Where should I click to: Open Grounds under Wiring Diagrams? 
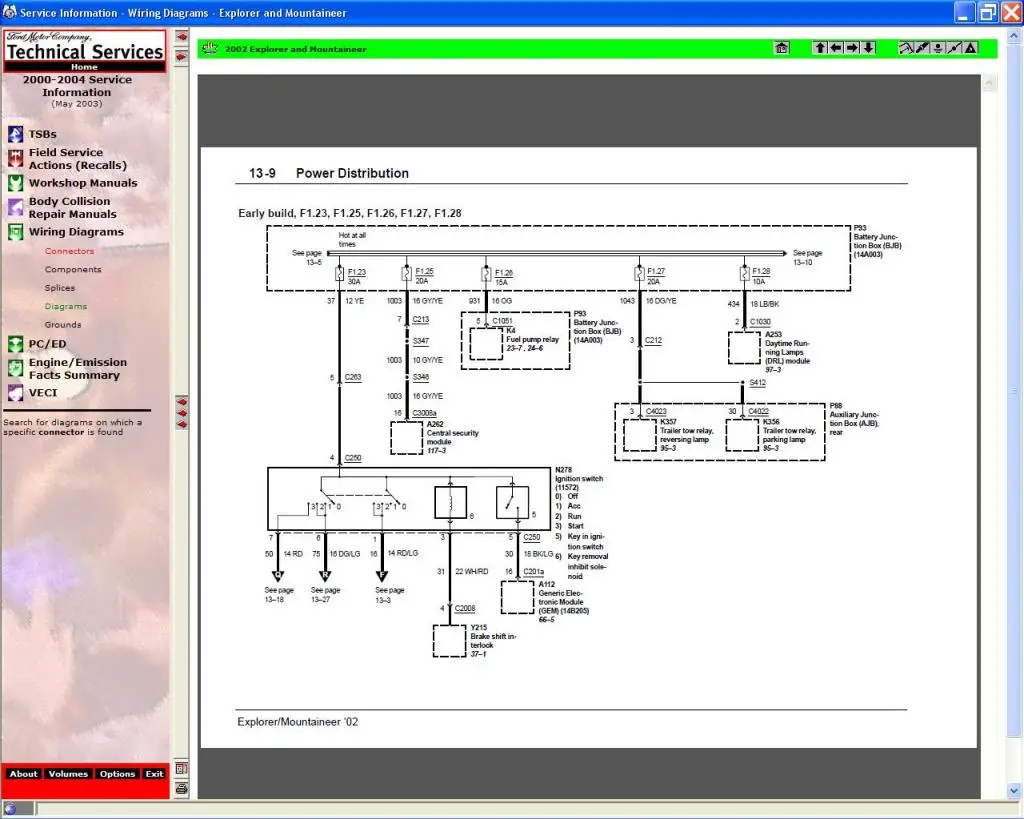[63, 324]
